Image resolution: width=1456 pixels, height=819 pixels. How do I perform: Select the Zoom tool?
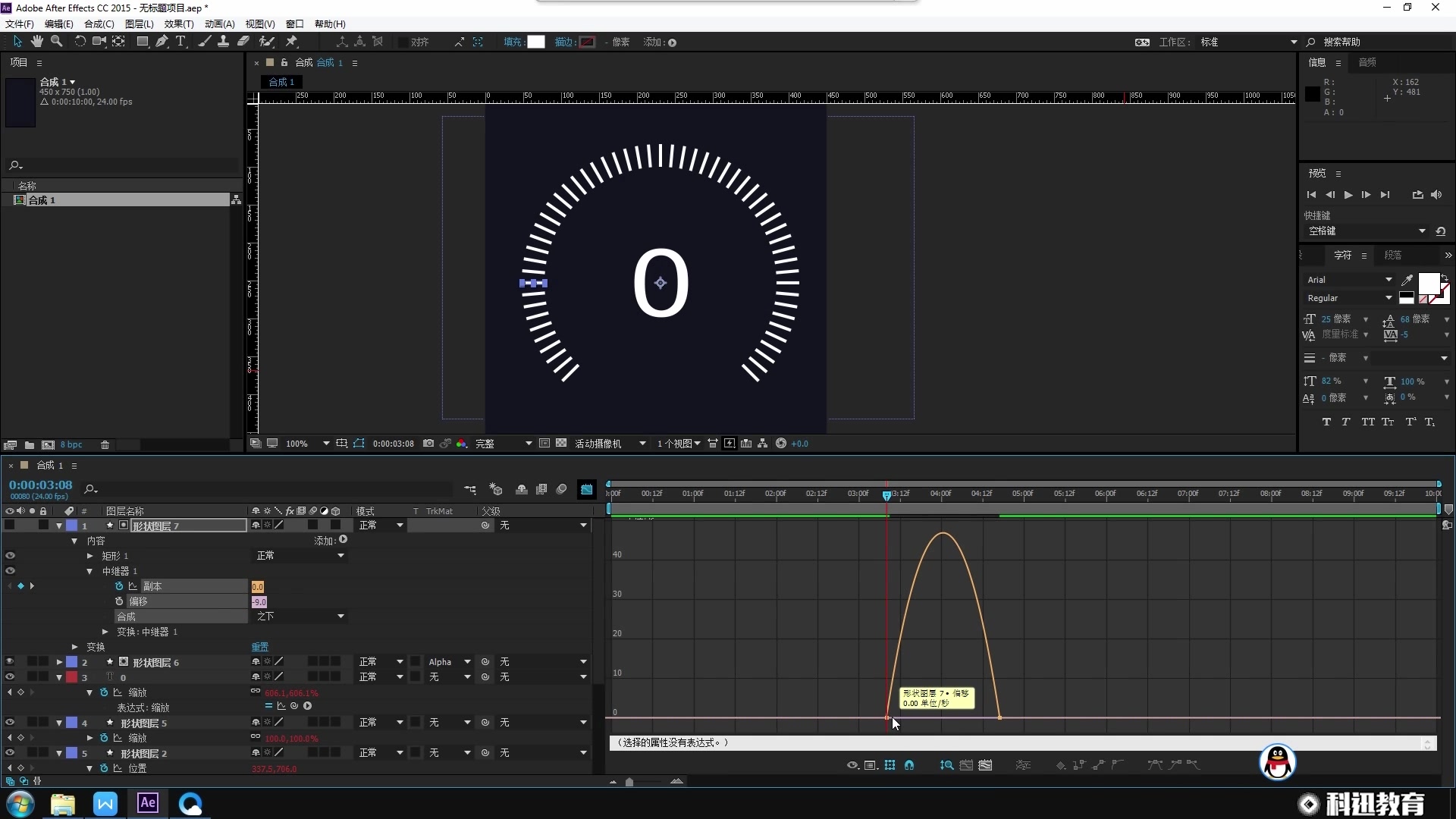tap(56, 42)
